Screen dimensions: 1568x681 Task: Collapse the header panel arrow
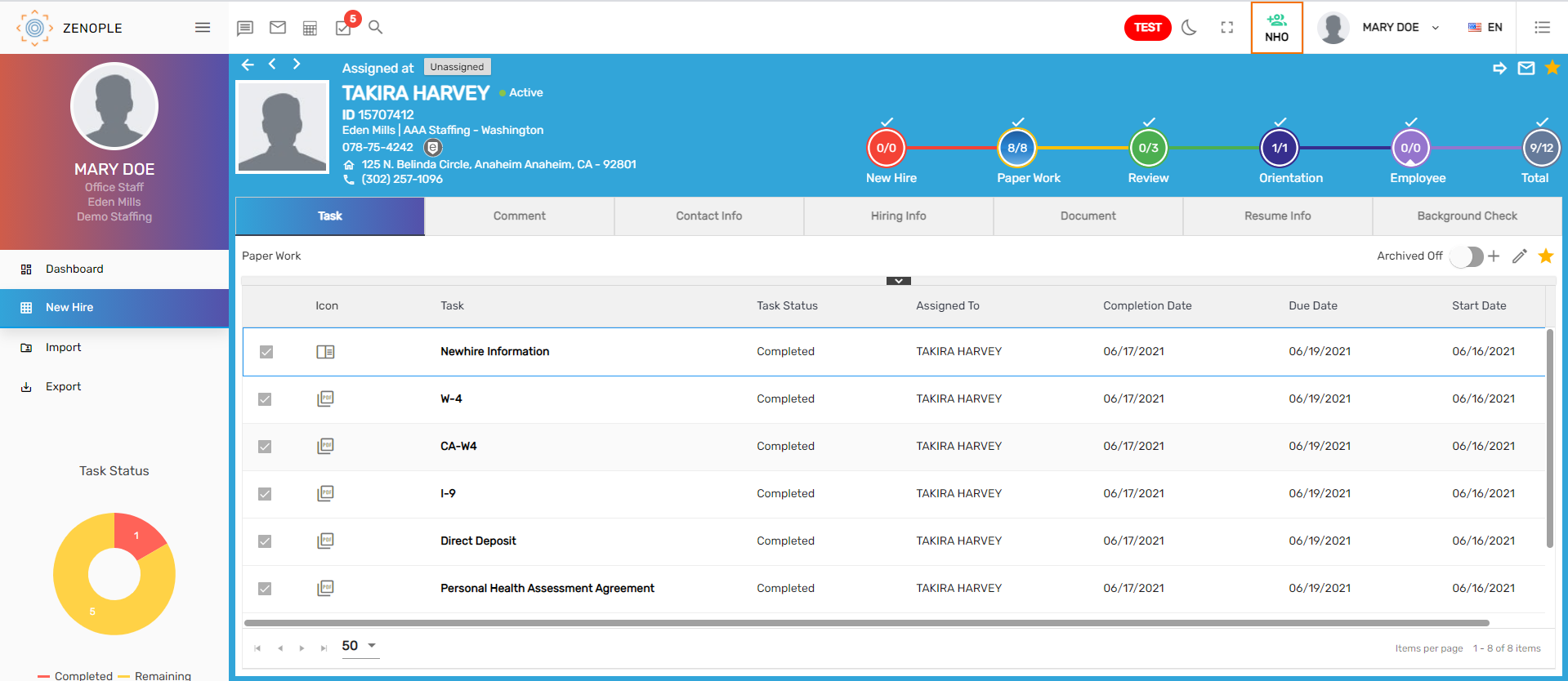click(898, 280)
